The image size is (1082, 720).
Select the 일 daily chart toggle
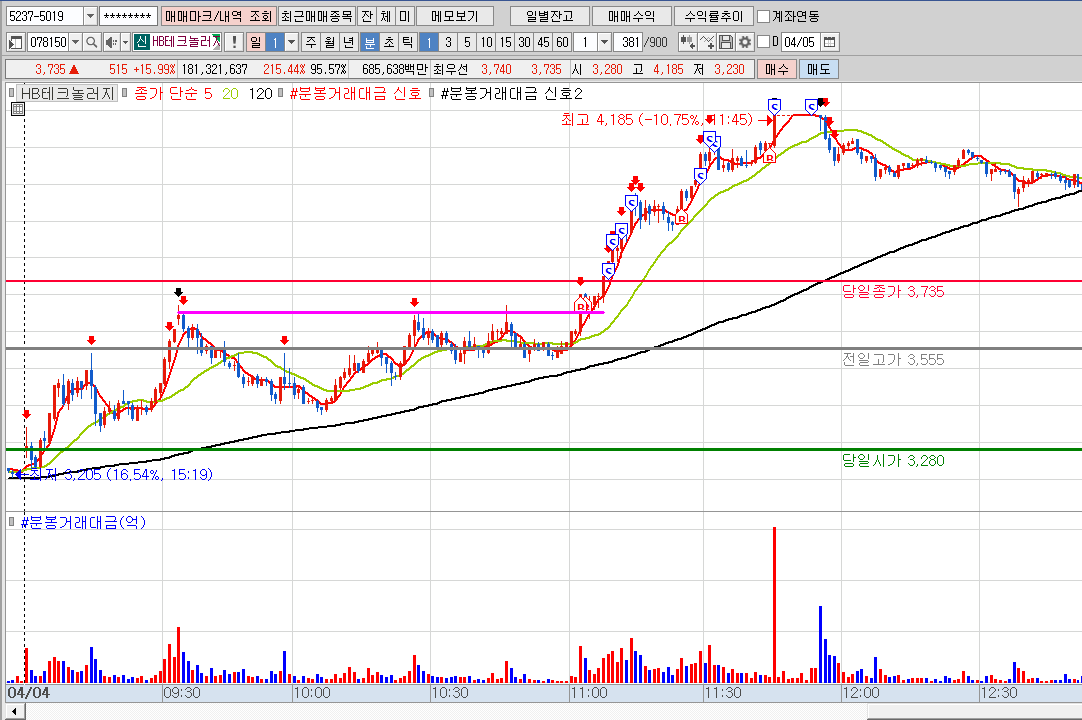[255, 42]
